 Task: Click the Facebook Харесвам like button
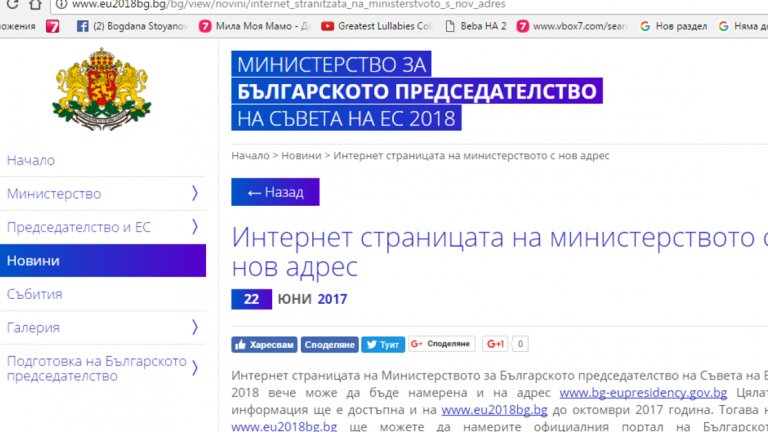click(x=264, y=344)
